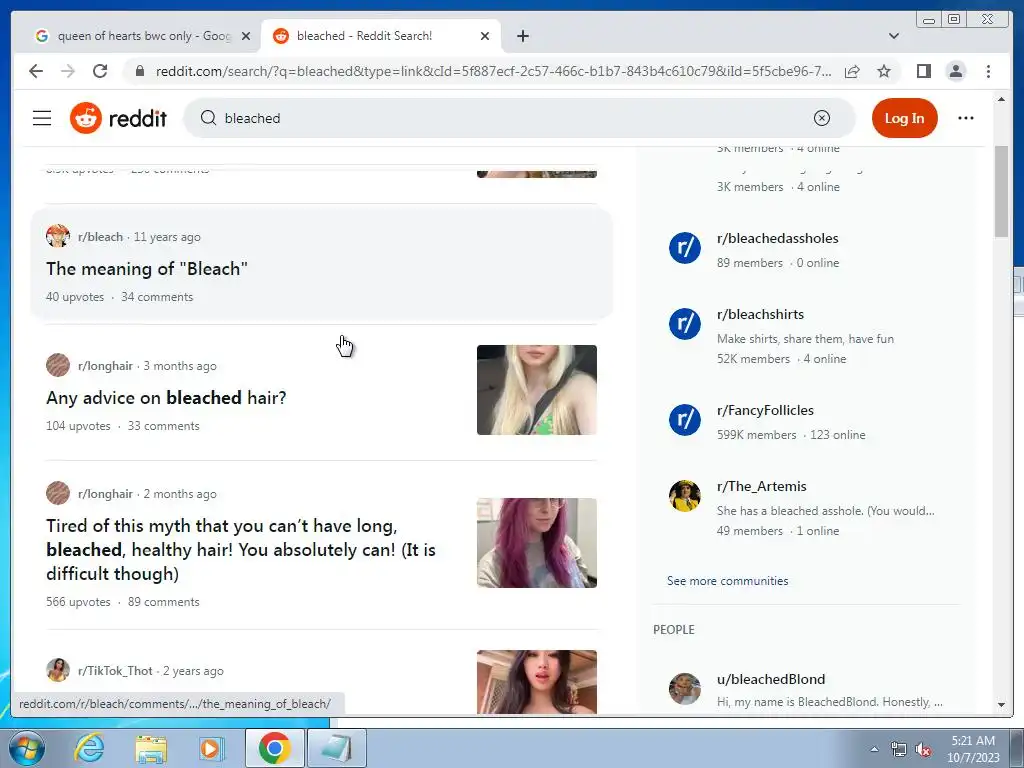Open r/bleachshirts community
The image size is (1024, 768).
coord(760,314)
